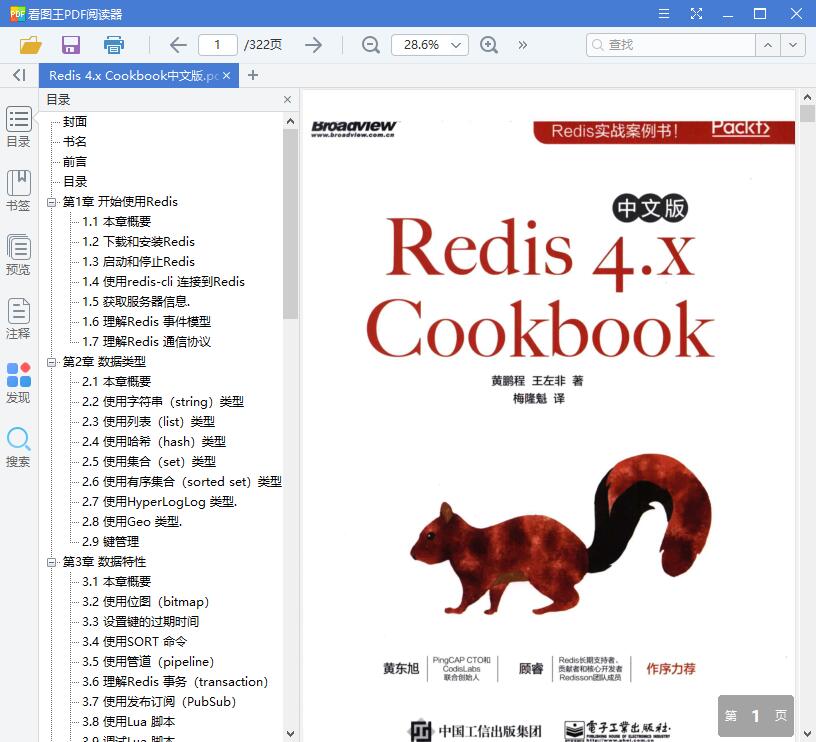Print the PDF with the printer icon

pyautogui.click(x=113, y=45)
